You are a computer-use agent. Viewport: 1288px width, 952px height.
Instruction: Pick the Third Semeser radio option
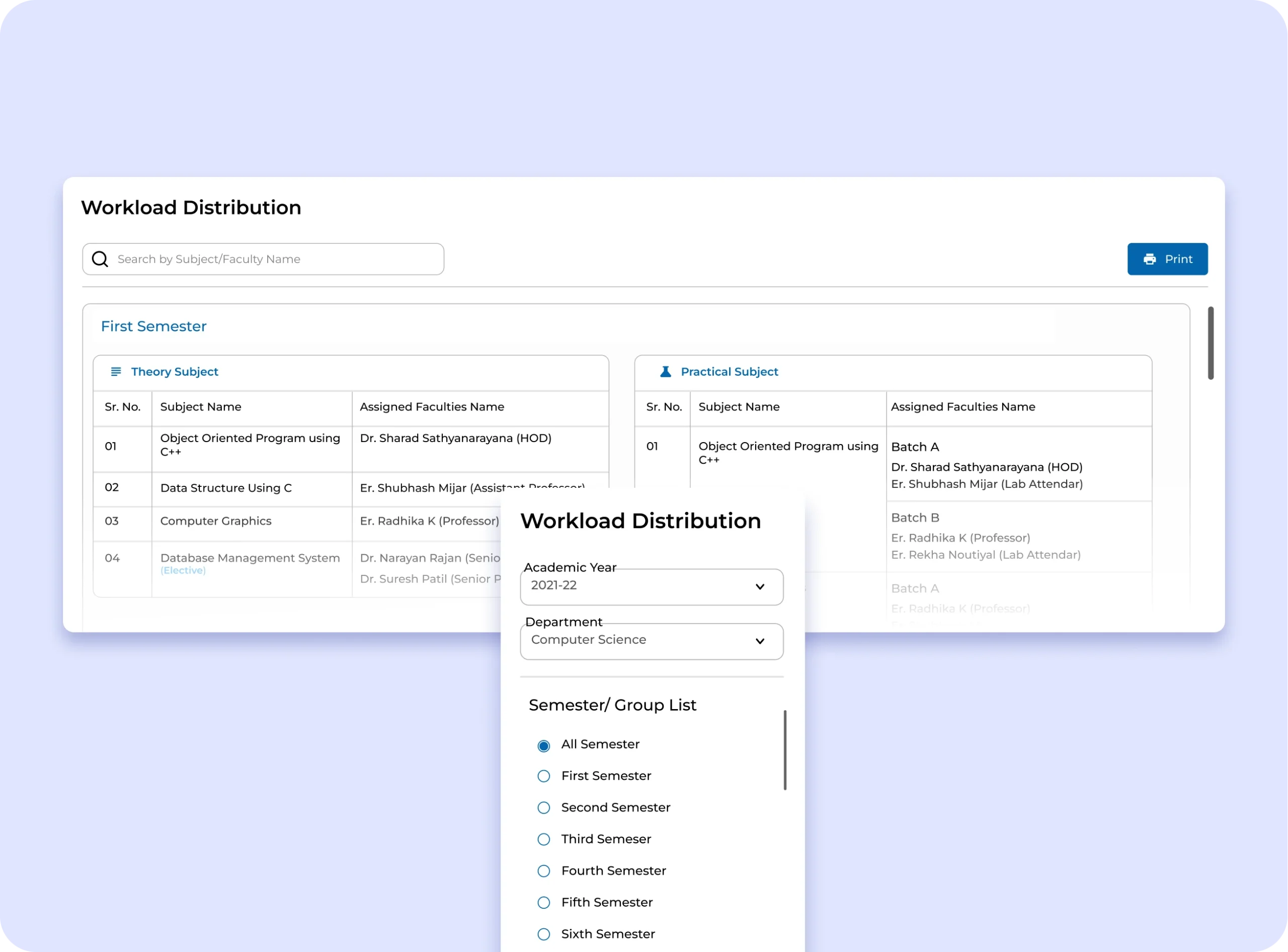tap(544, 840)
